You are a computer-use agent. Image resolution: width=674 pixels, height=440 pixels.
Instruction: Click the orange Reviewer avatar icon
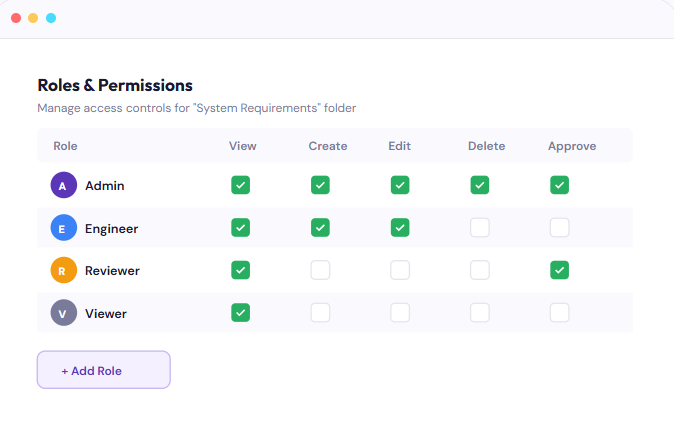[63, 270]
